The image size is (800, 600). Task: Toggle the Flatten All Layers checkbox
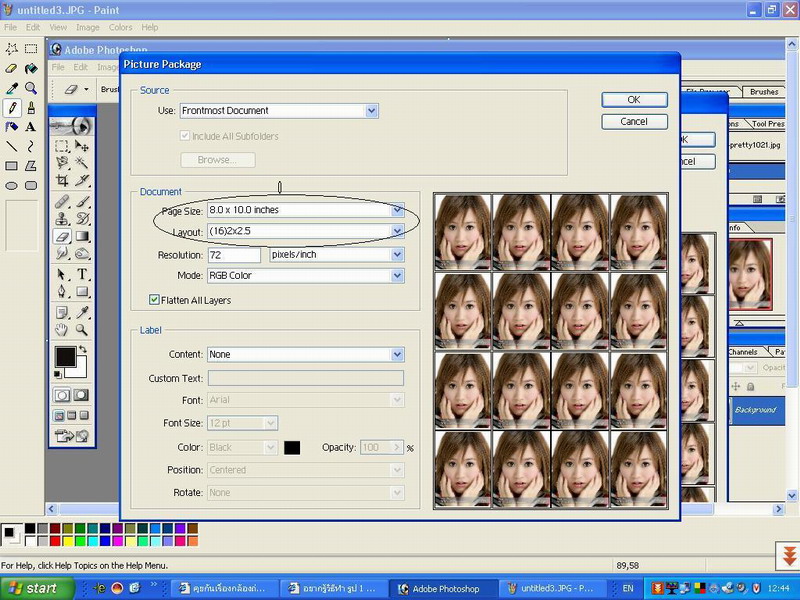click(x=155, y=299)
